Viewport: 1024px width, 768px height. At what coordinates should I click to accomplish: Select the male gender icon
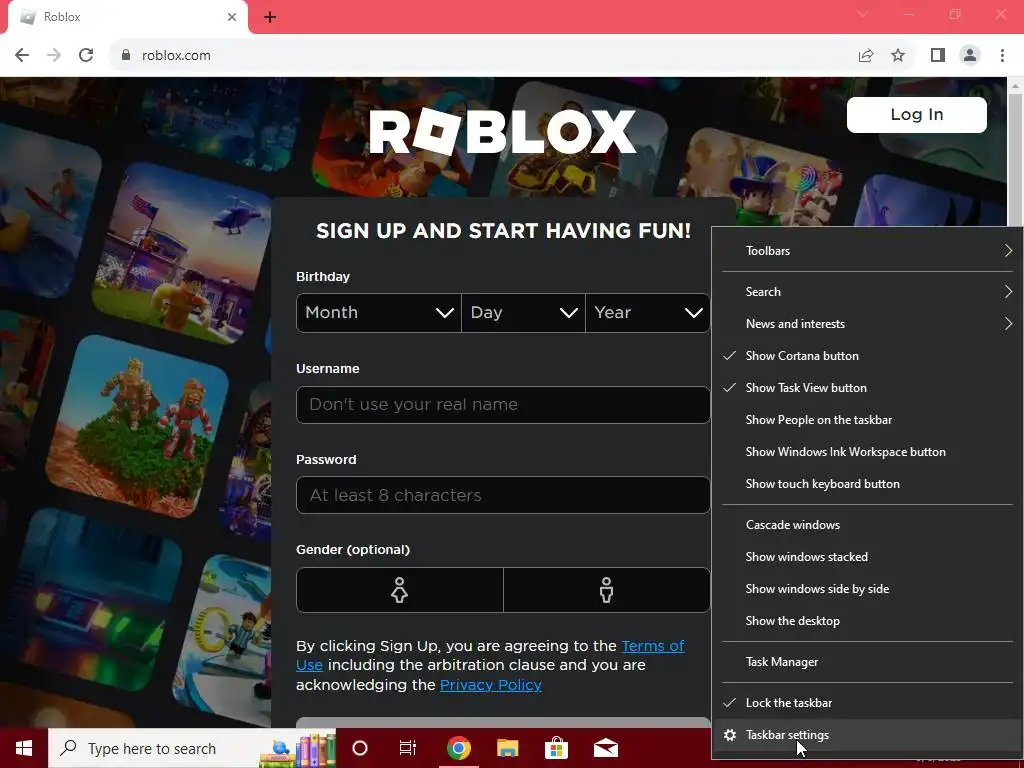pos(607,590)
